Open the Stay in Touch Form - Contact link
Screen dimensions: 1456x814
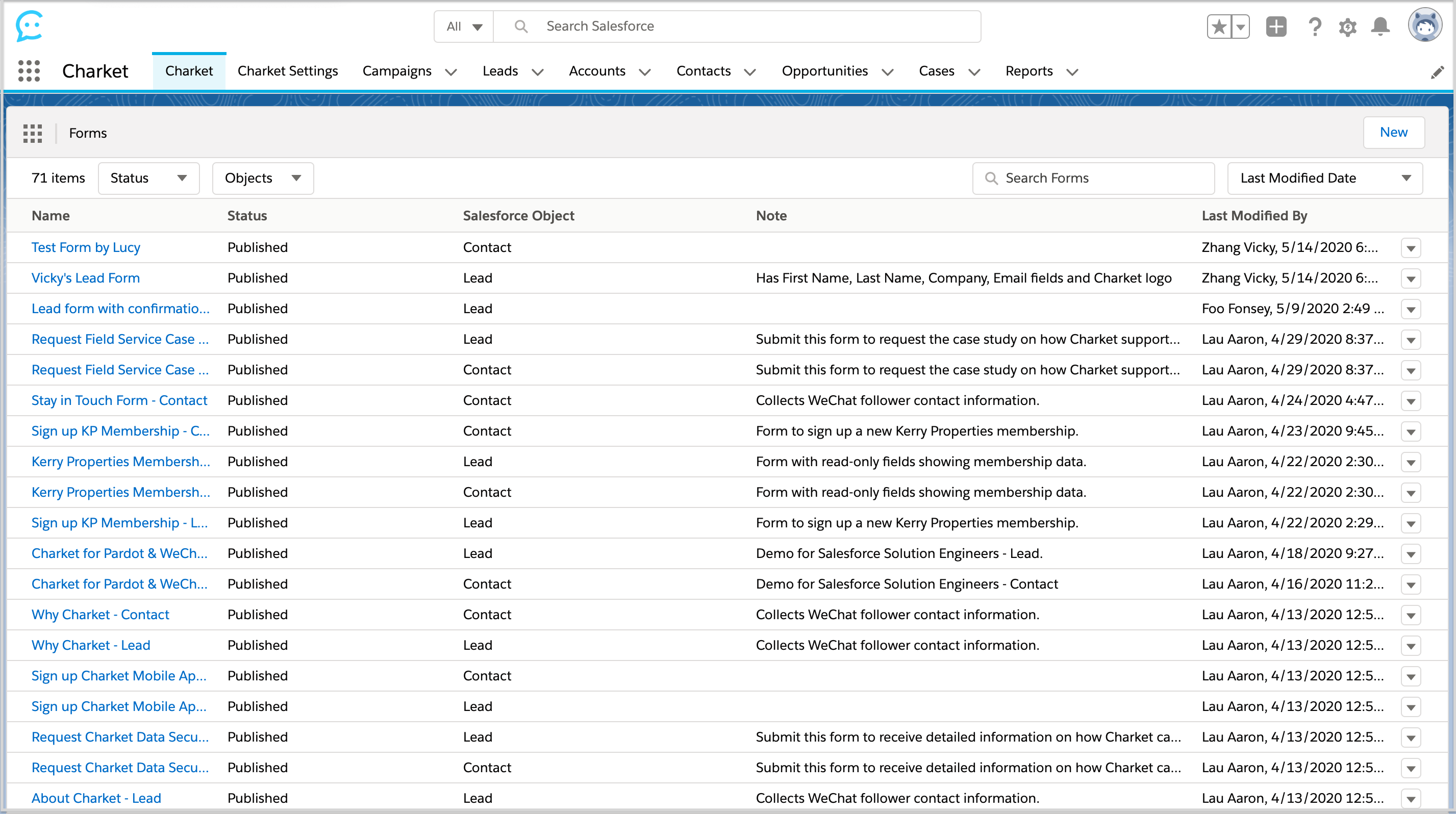pyautogui.click(x=119, y=400)
